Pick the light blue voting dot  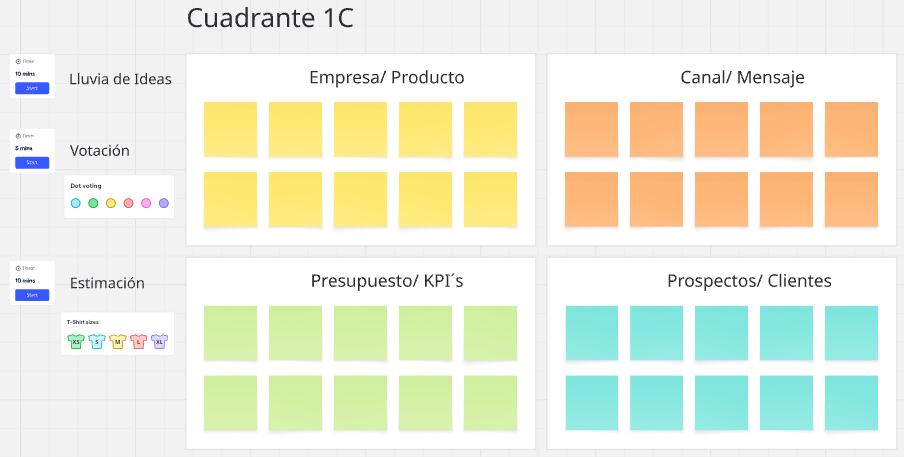(76, 203)
